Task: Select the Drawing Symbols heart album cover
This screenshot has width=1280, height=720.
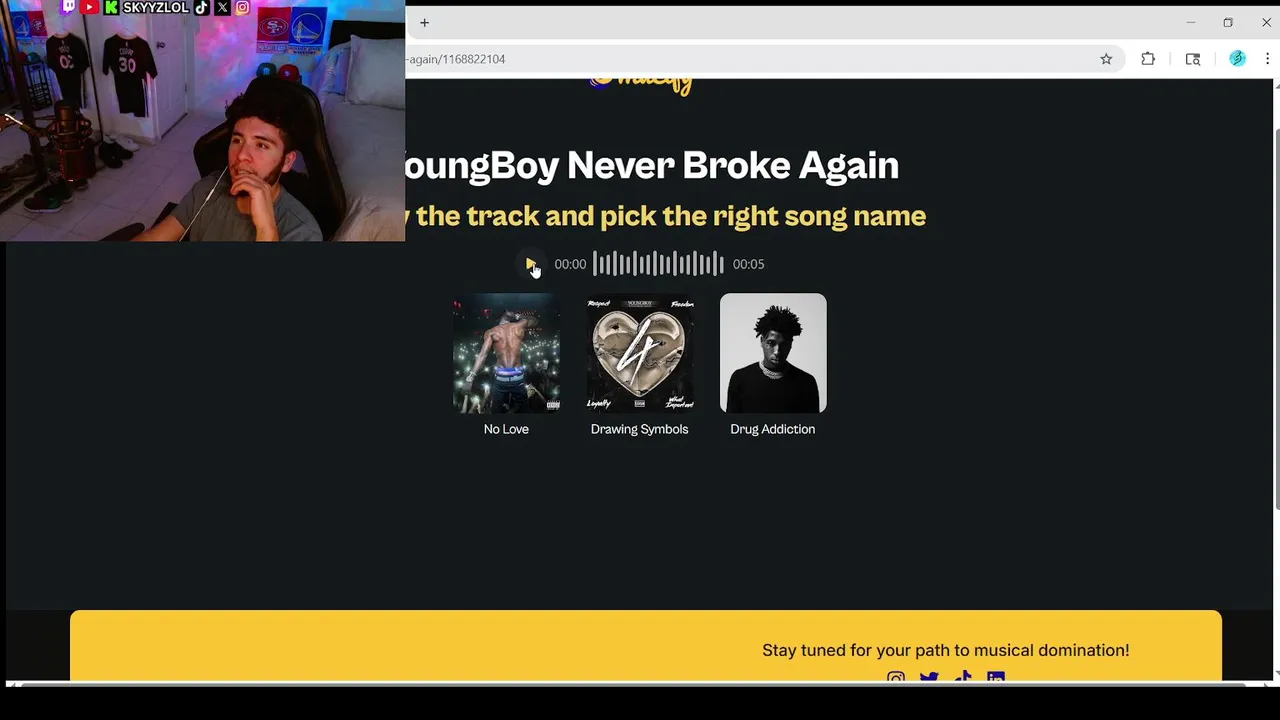Action: pos(640,353)
